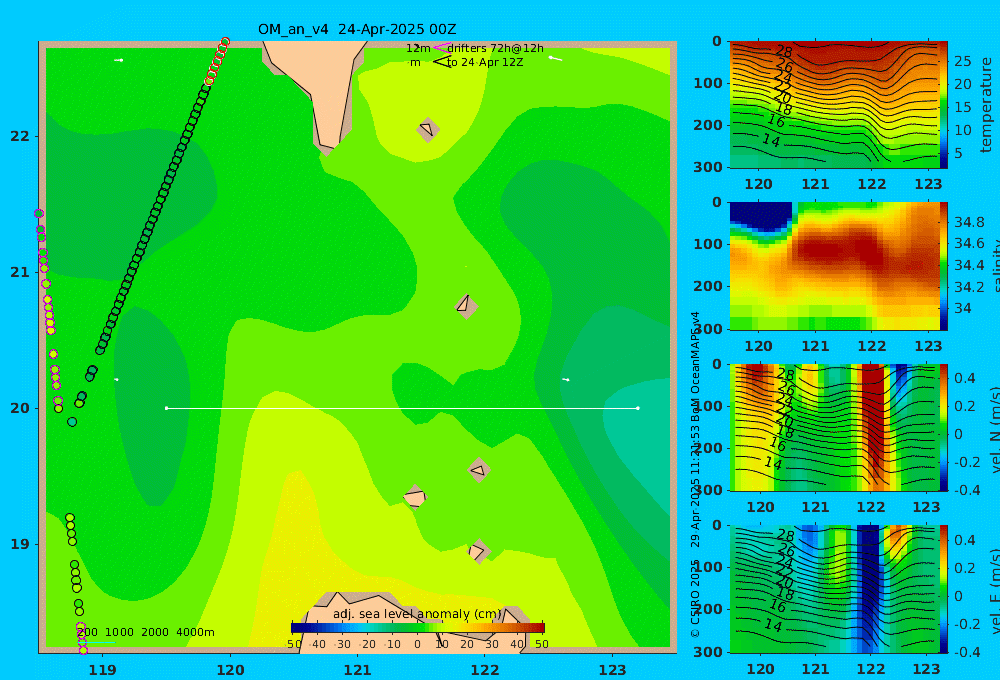Click the 'to 24 Apr 12Z' legend text
The image size is (1000, 680).
(485, 62)
